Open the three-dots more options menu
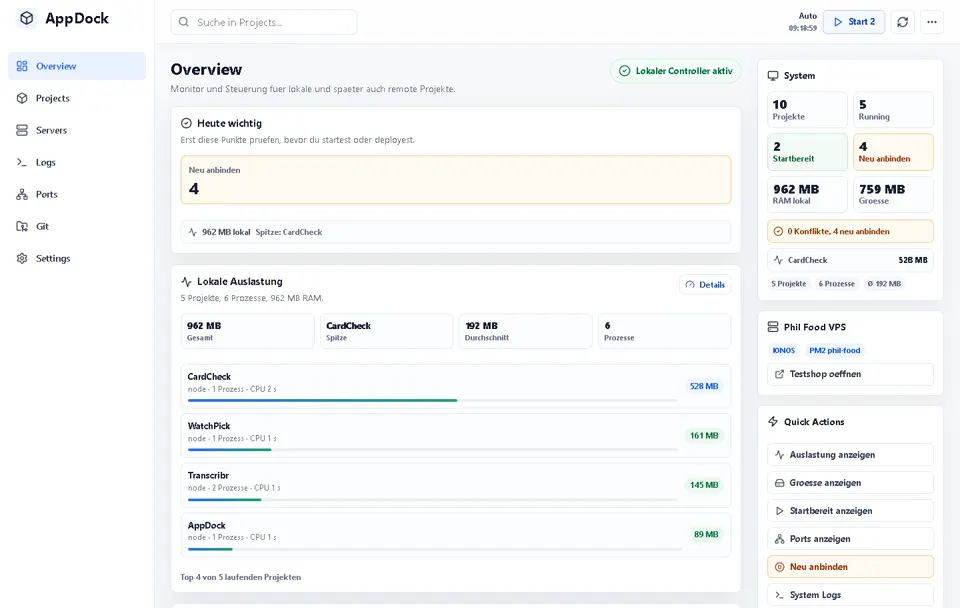Image resolution: width=960 pixels, height=608 pixels. coord(932,22)
